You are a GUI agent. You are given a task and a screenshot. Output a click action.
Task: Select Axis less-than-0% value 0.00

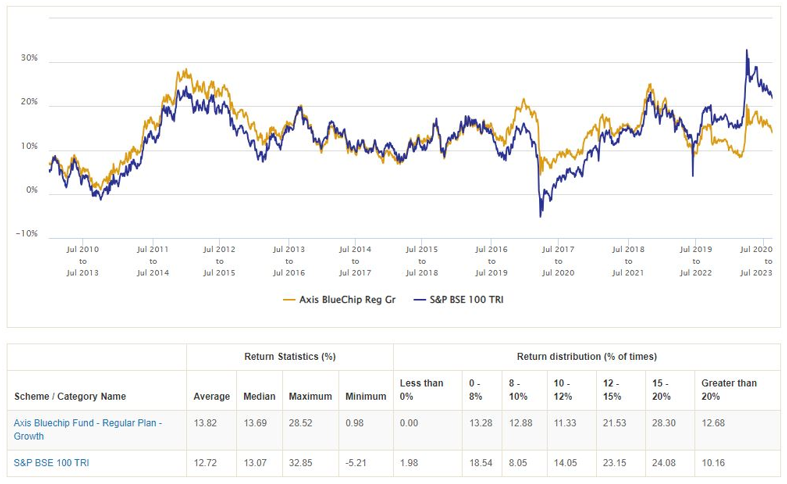coord(409,423)
